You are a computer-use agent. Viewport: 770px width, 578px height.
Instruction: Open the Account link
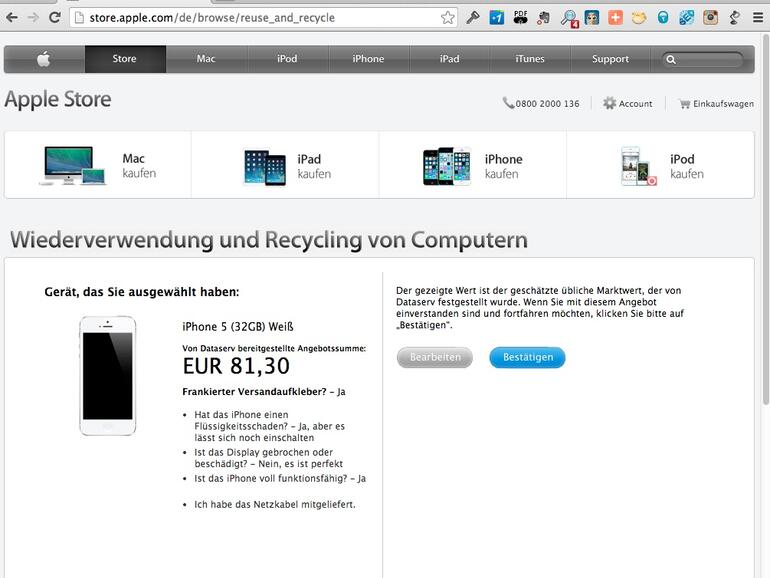(635, 104)
